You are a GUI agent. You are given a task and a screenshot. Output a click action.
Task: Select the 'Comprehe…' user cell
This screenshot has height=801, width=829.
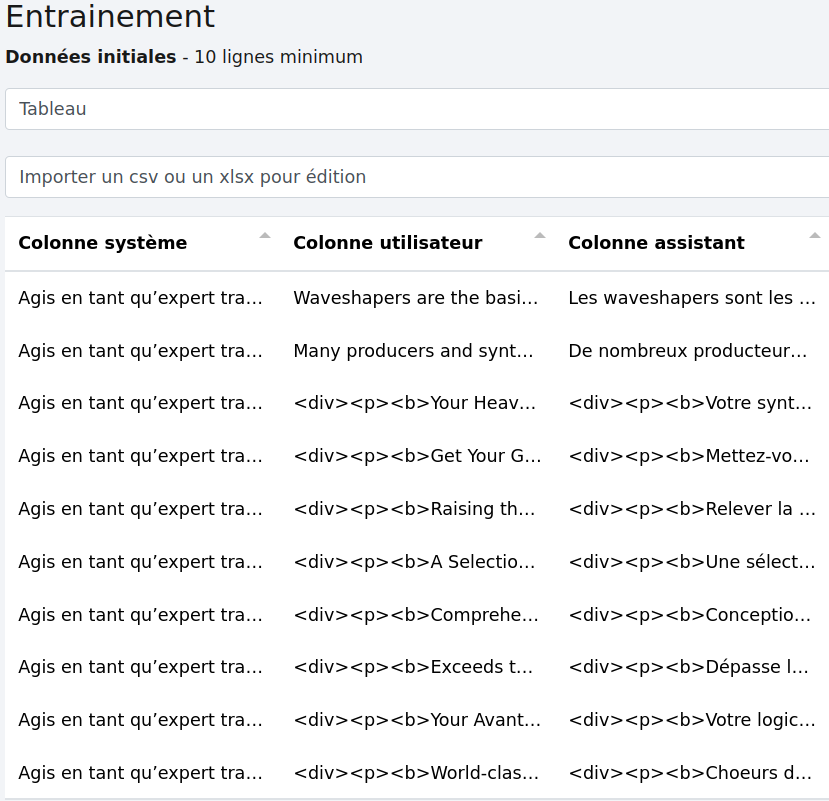(x=416, y=615)
